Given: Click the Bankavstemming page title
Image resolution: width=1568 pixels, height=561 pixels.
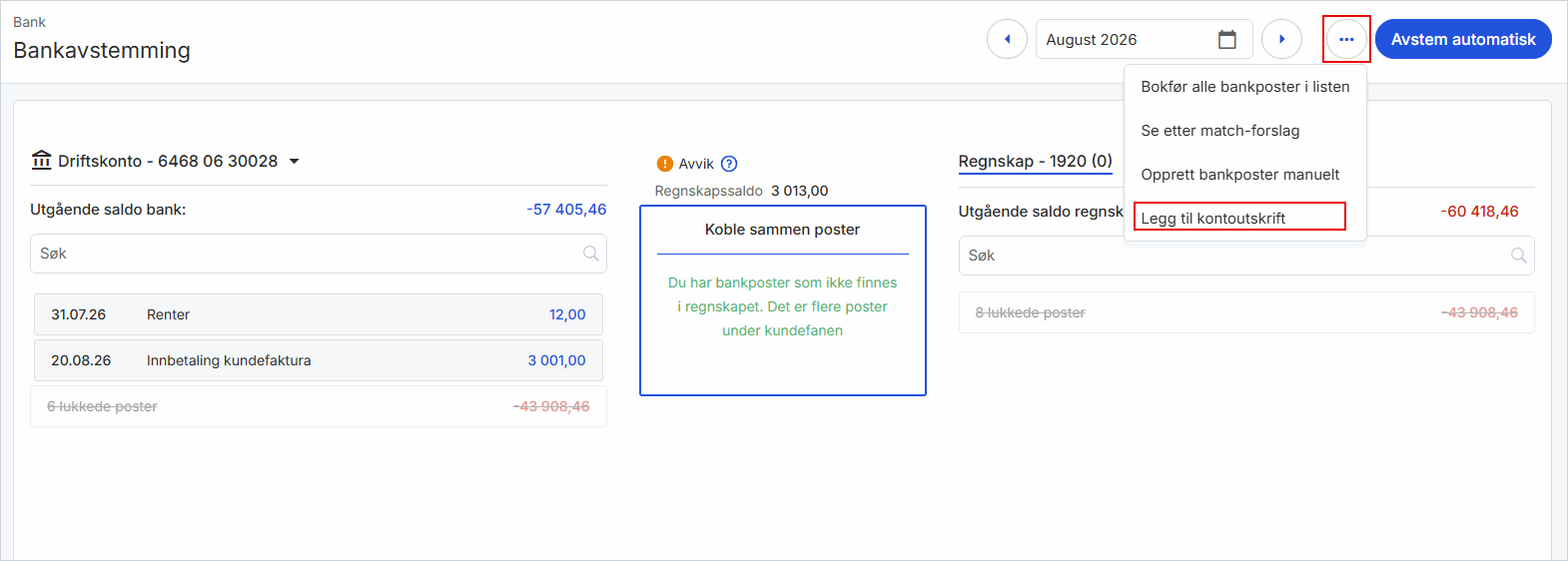Looking at the screenshot, I should pos(102,50).
